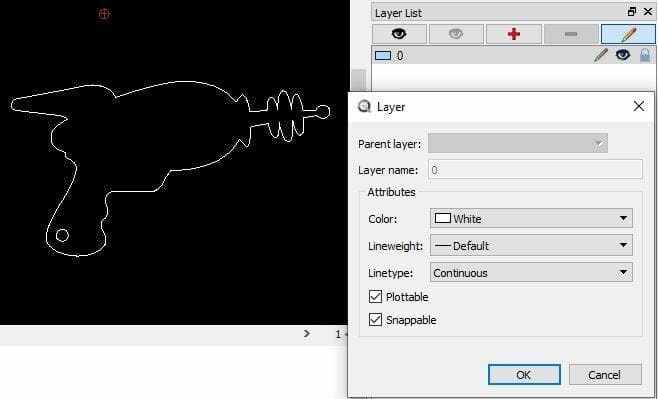Click OK in the Layer dialog
658x399 pixels.
tap(524, 375)
